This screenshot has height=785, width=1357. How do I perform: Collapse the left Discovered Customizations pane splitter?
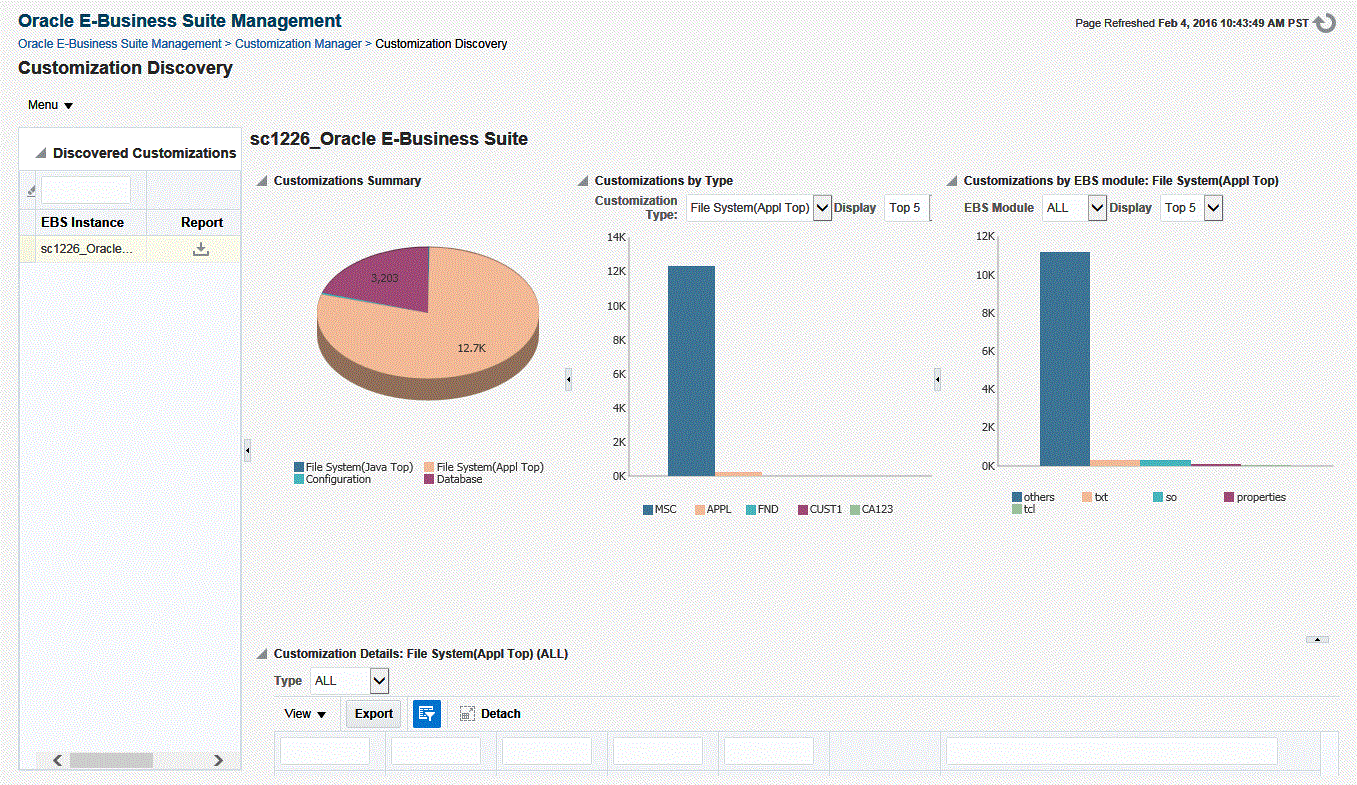coord(247,451)
